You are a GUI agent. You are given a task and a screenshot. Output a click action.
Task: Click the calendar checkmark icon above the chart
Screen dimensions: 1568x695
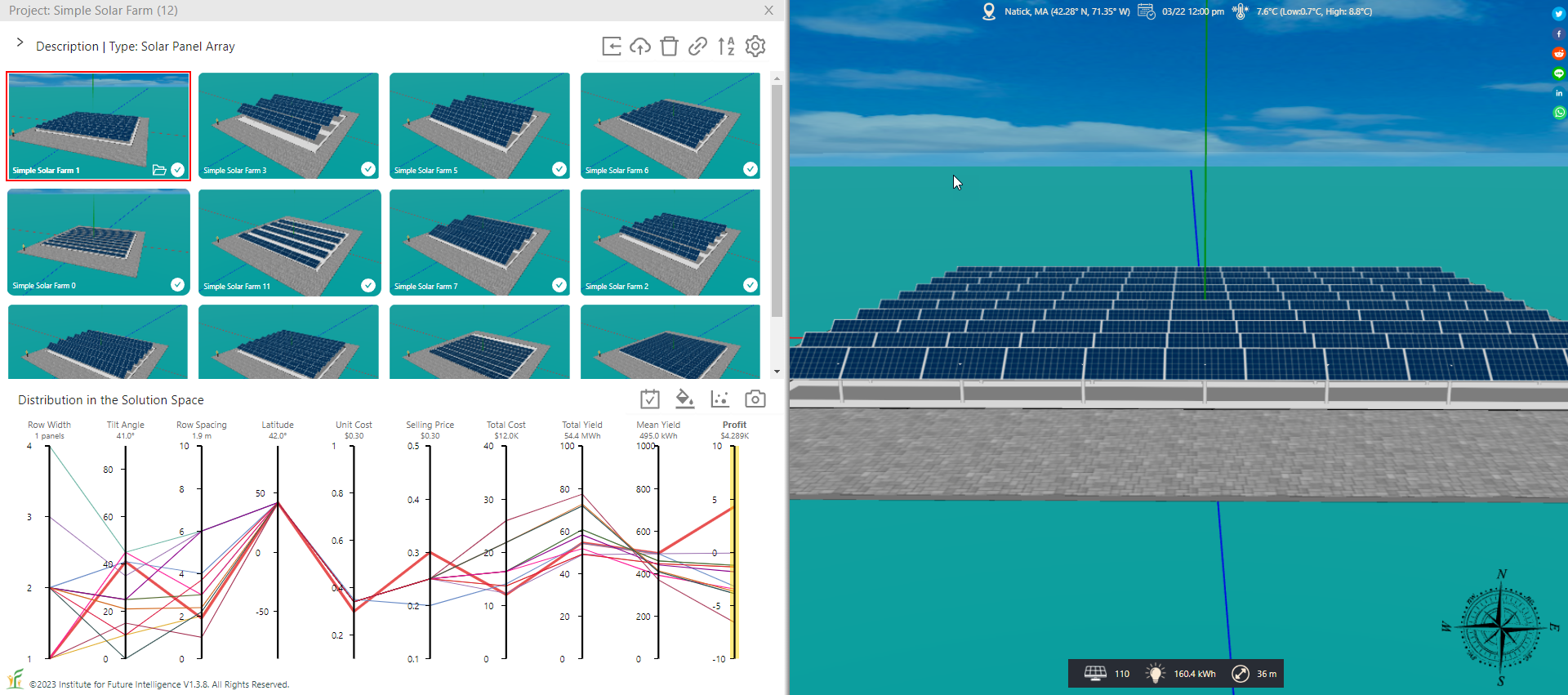pyautogui.click(x=649, y=399)
